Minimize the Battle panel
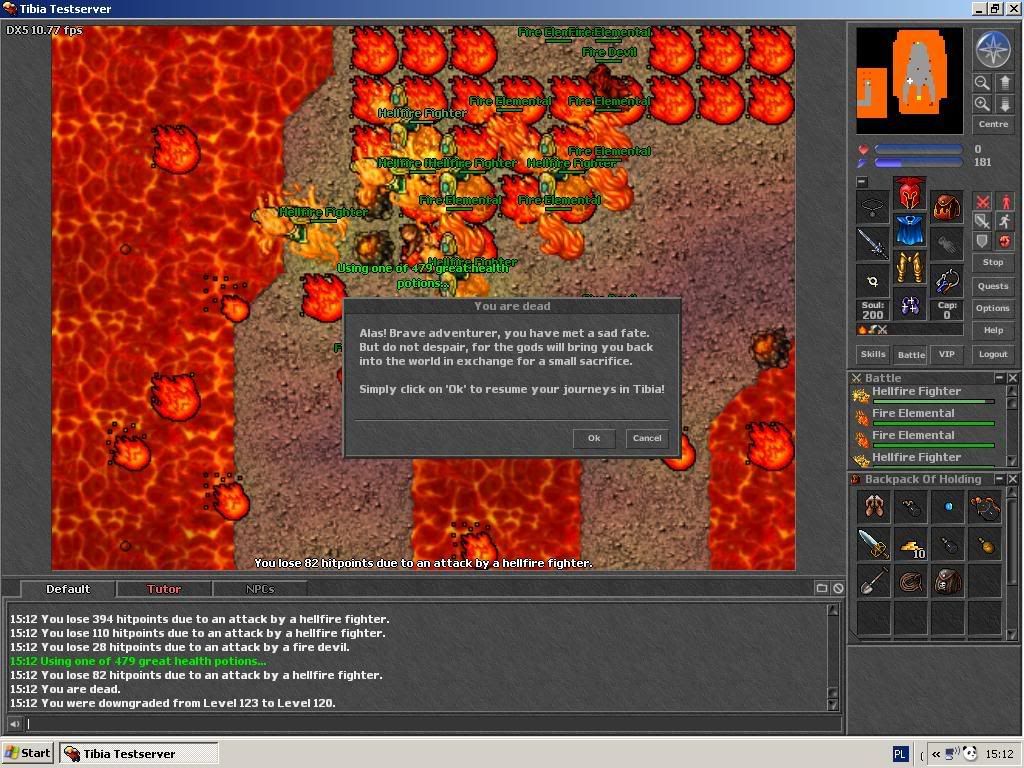1024x768 pixels. pos(999,377)
